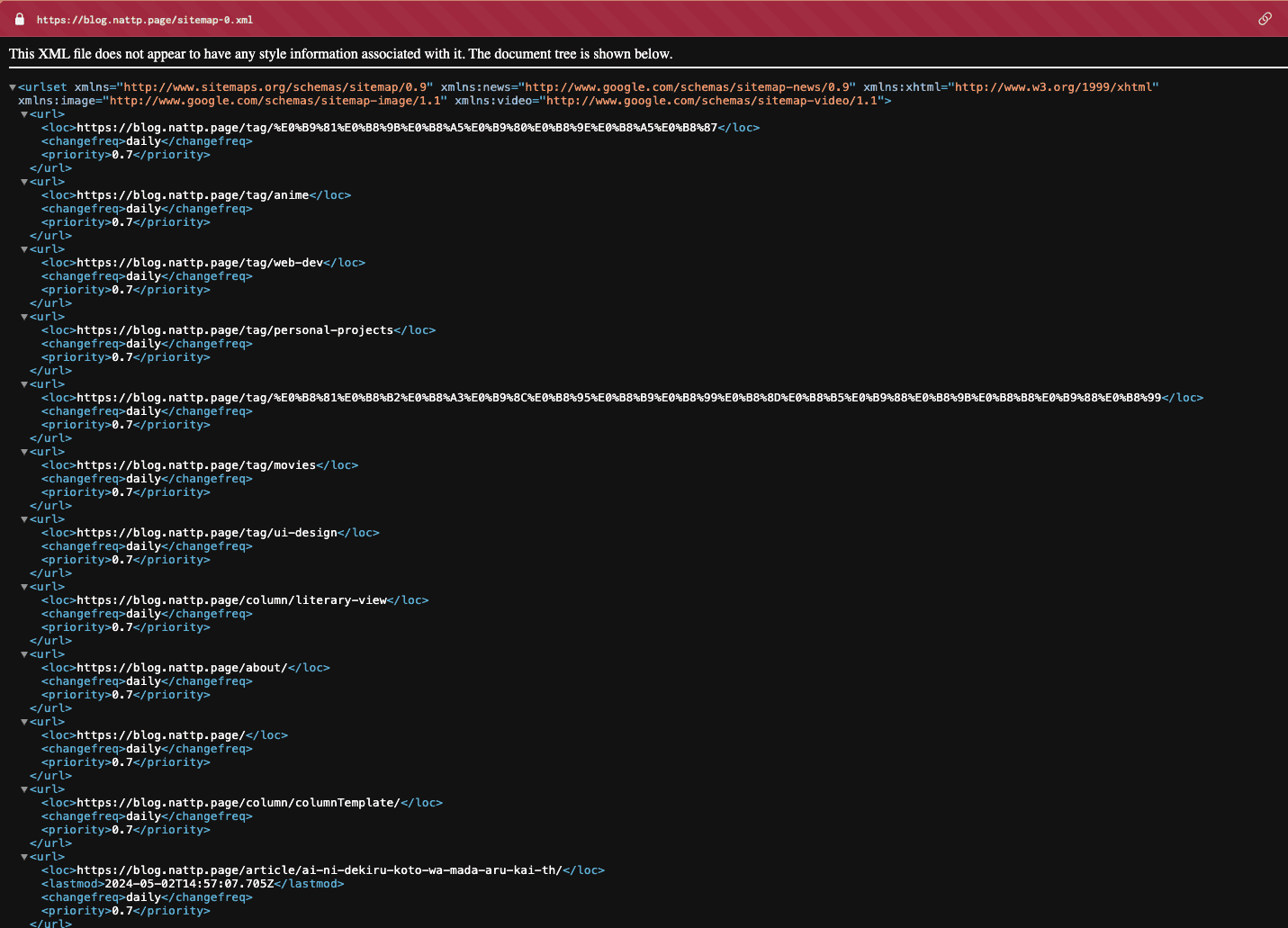Click the tag/anime loc URL text
This screenshot has width=1288, height=928.
tap(193, 195)
